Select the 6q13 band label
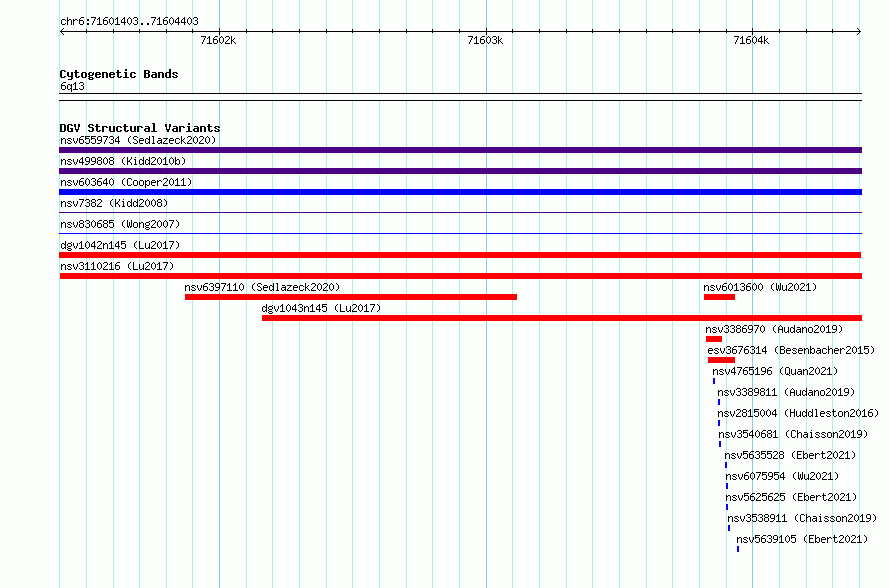 [72, 86]
